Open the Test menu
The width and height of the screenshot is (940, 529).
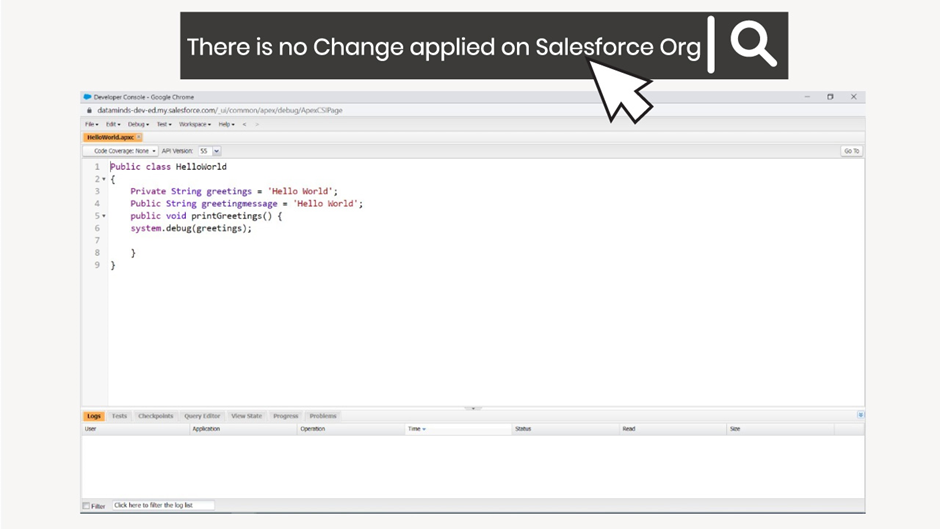pos(164,124)
